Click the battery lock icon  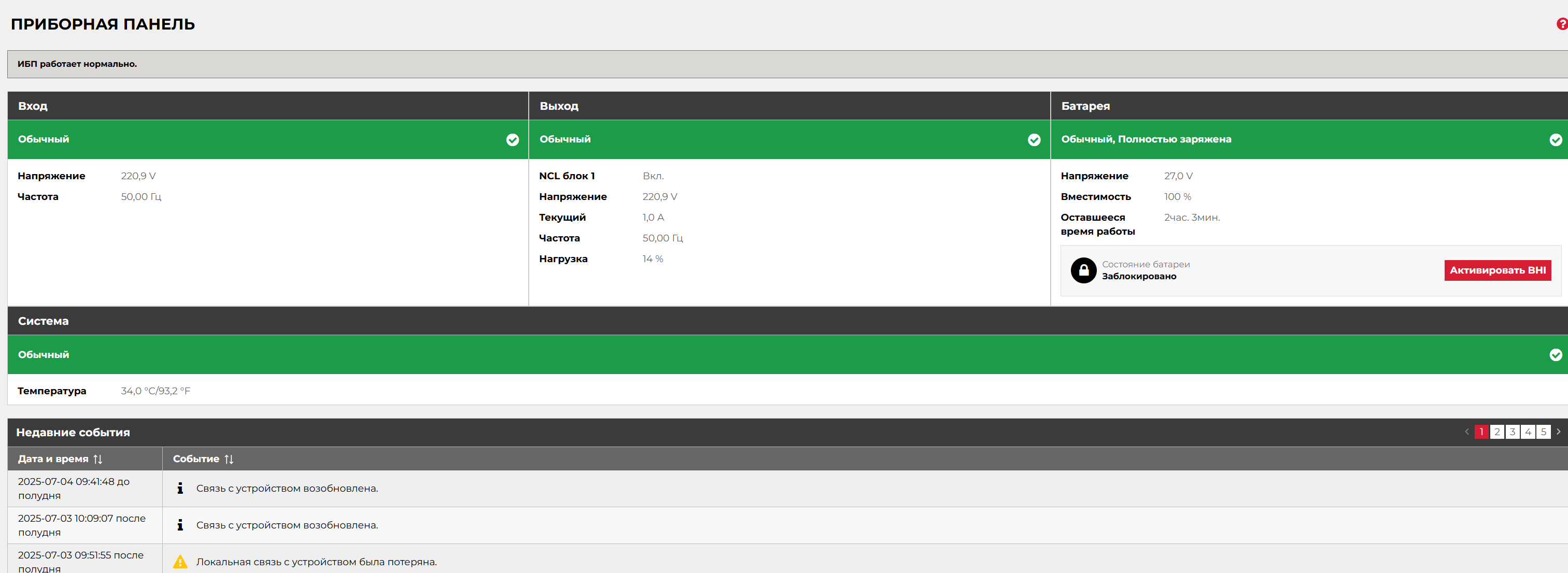pyautogui.click(x=1083, y=270)
